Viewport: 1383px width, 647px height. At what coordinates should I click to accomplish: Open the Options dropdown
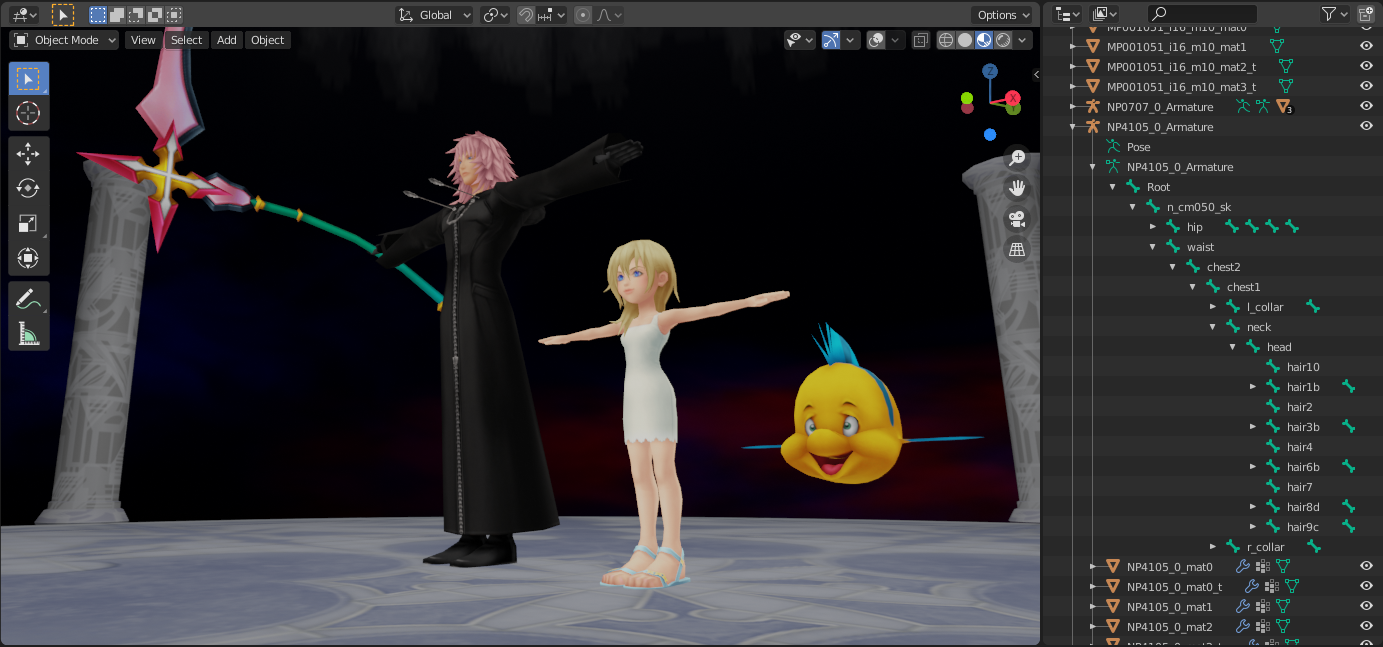pos(1003,15)
